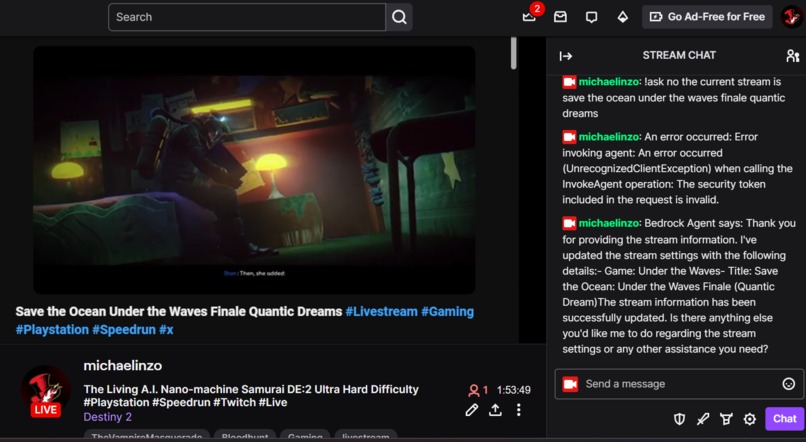Image resolution: width=806 pixels, height=442 pixels.
Task: Click Go Ad-Free for Free button
Action: point(707,17)
